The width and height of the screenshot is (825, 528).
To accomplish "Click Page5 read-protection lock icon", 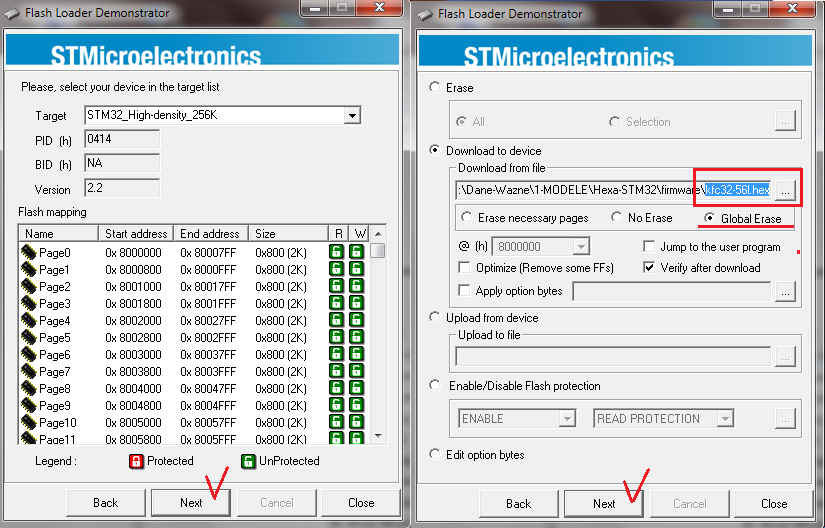I will pos(337,338).
